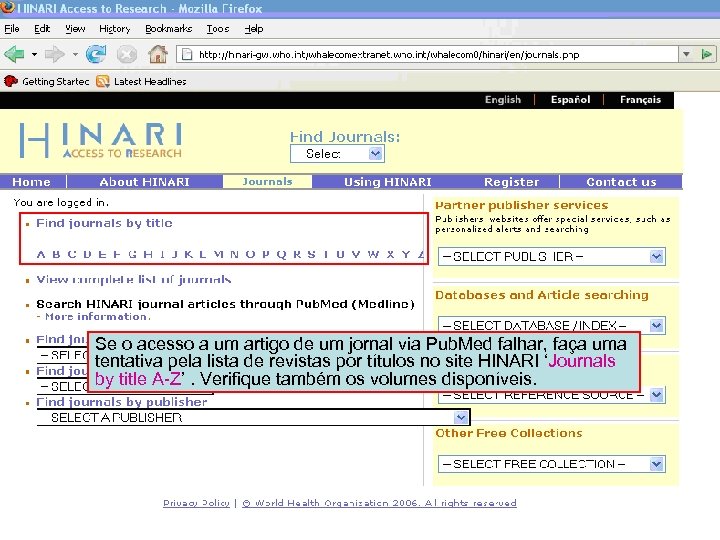Click the Firefox Forward arrow button
The image size is (720, 540).
click(x=54, y=55)
